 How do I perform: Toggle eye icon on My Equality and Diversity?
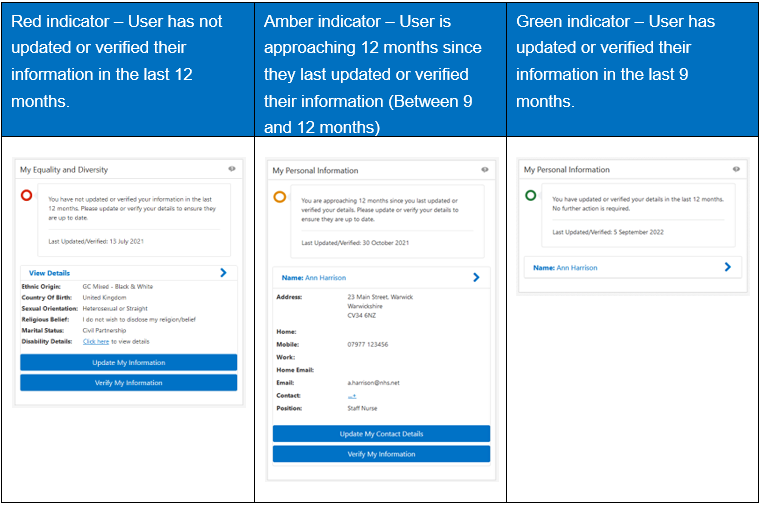[x=231, y=169]
